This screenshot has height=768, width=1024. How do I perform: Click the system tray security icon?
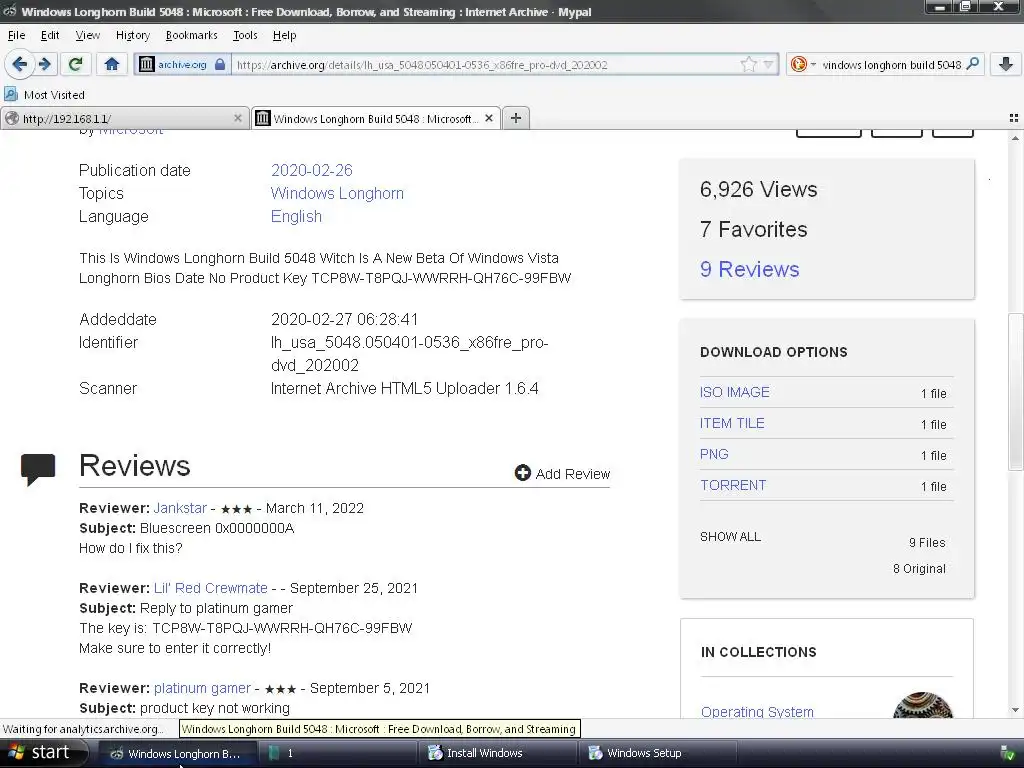pos(1007,753)
